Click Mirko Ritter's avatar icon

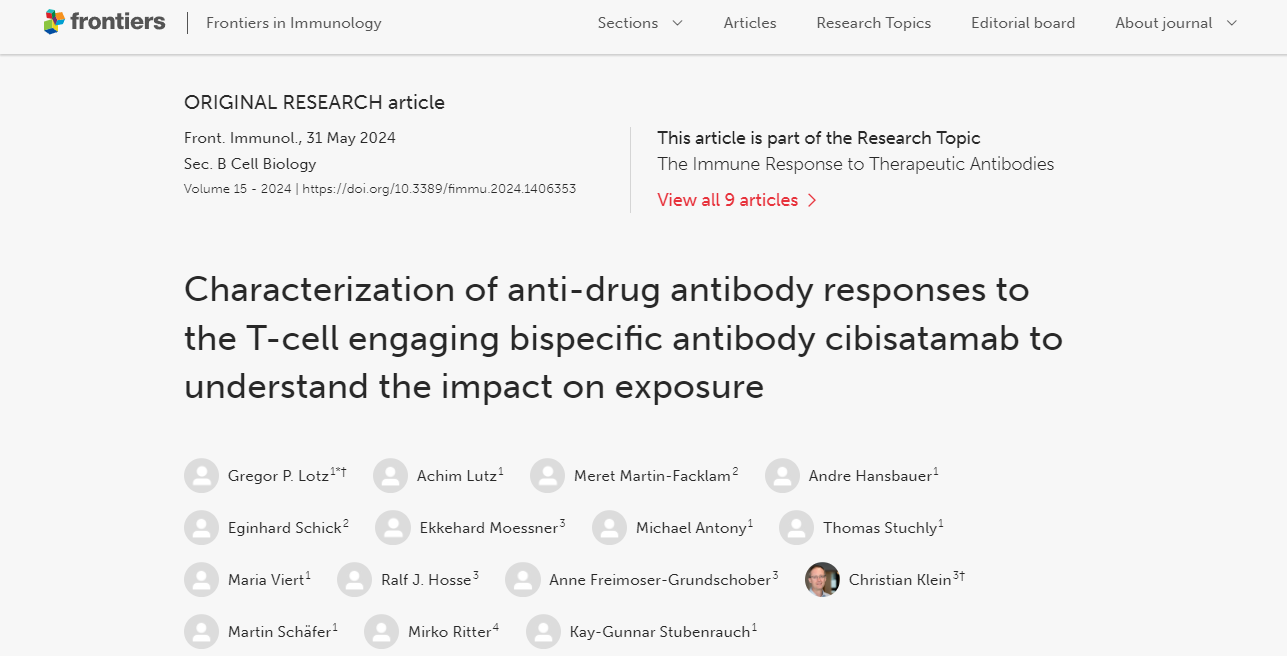[381, 632]
